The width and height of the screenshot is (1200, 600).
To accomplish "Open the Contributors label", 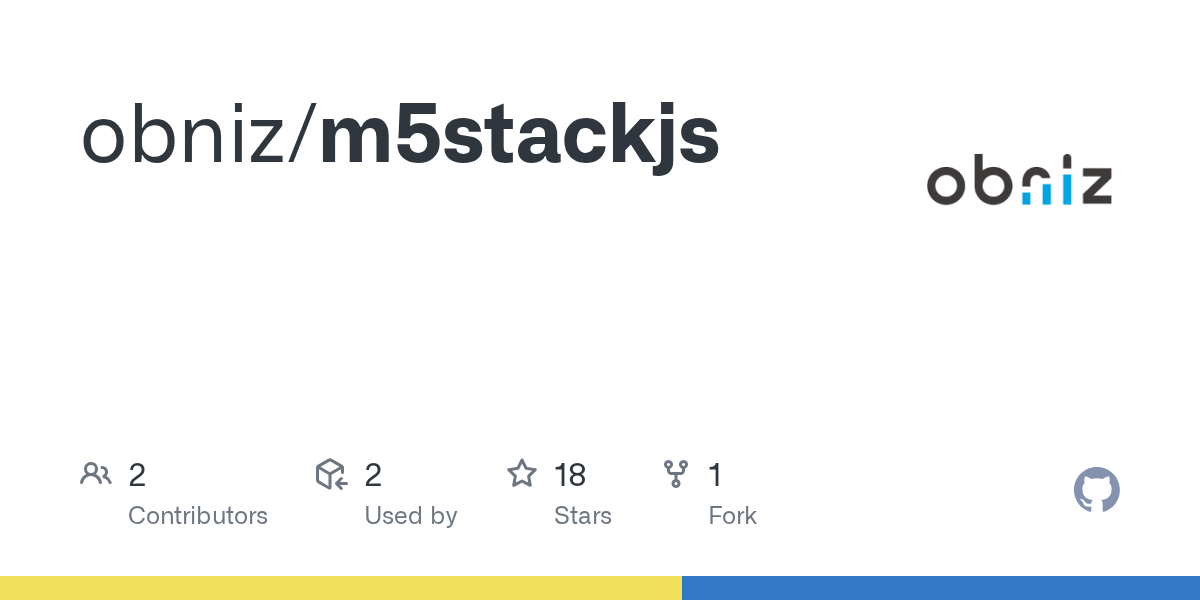I will (x=198, y=516).
